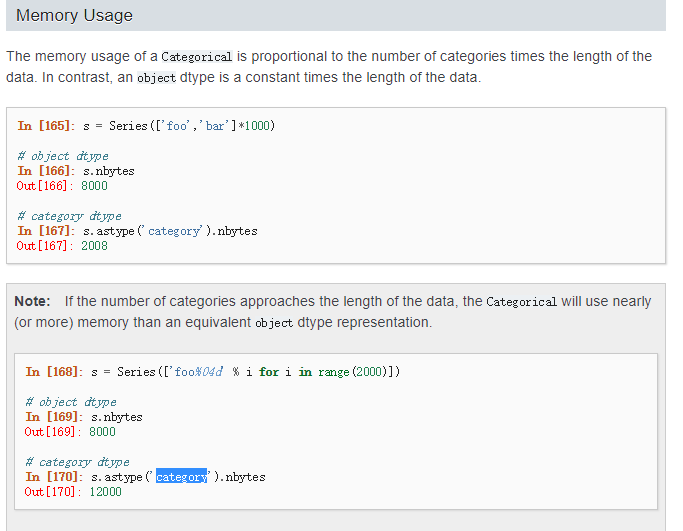The height and width of the screenshot is (531, 683).
Task: Click the output value 2008
Action: [x=94, y=246]
